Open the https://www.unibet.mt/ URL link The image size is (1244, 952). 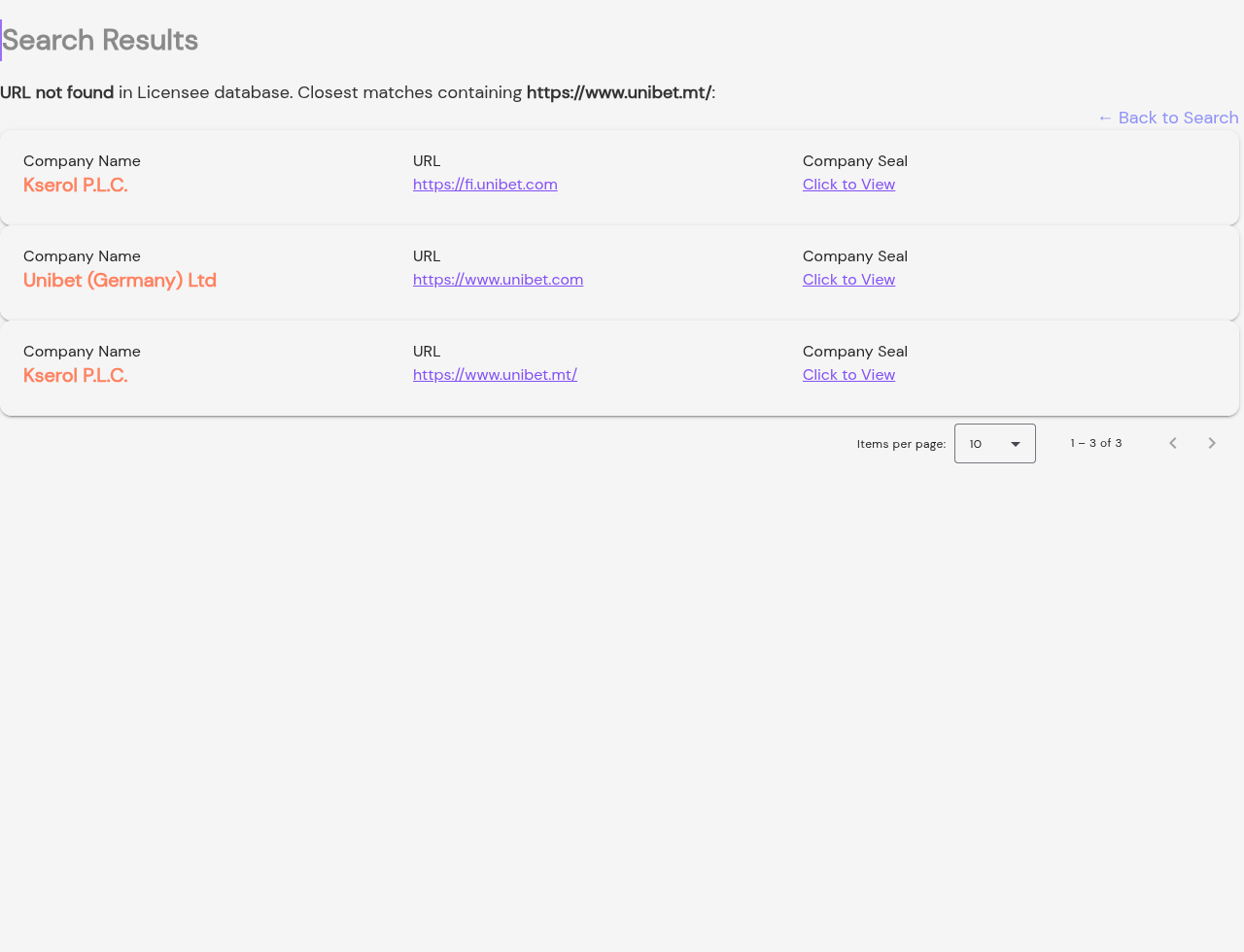pos(495,375)
